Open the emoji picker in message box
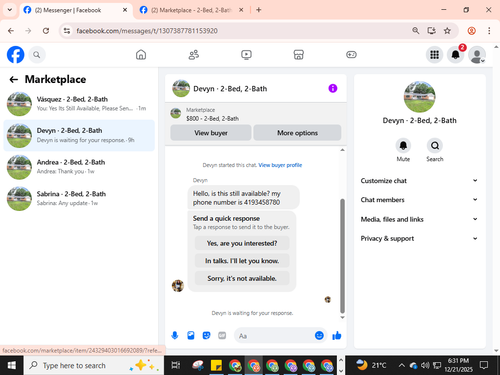This screenshot has height=375, width=500. (x=319, y=336)
